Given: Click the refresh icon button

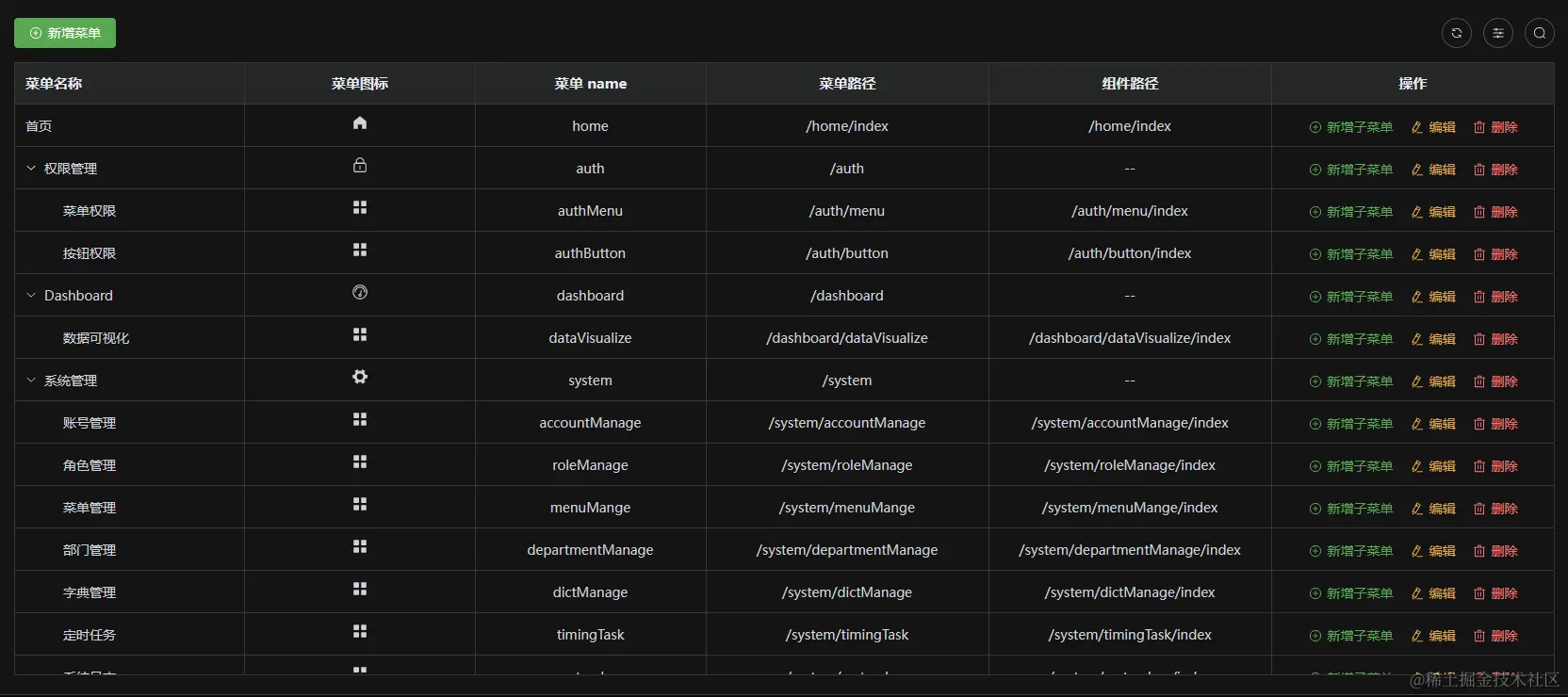Looking at the screenshot, I should click(x=1457, y=33).
